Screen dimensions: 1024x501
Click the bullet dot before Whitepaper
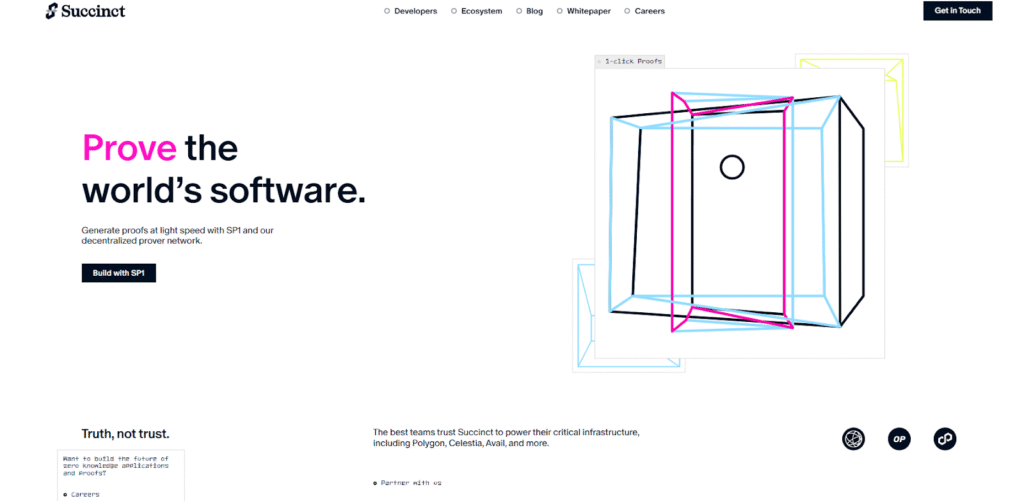(x=560, y=11)
